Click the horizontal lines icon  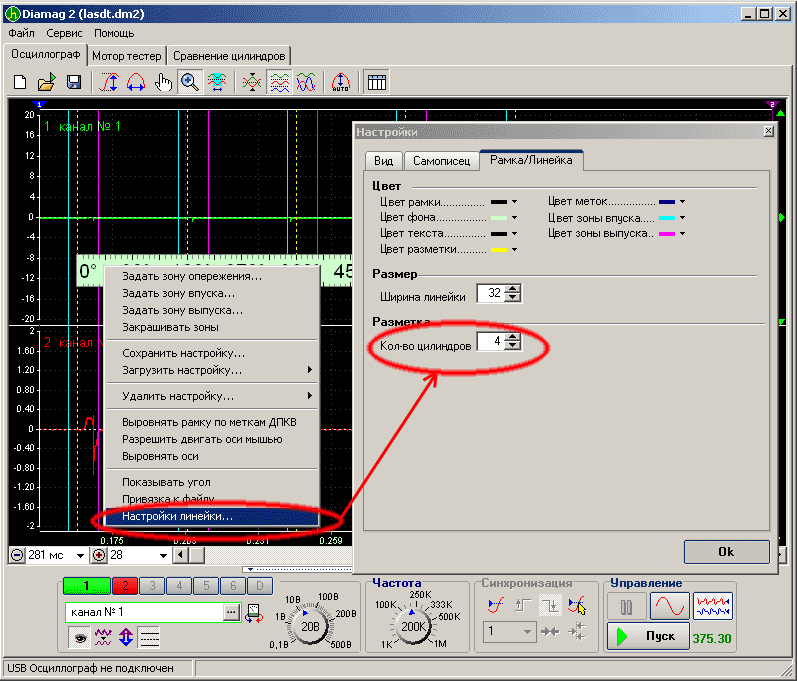[x=149, y=637]
